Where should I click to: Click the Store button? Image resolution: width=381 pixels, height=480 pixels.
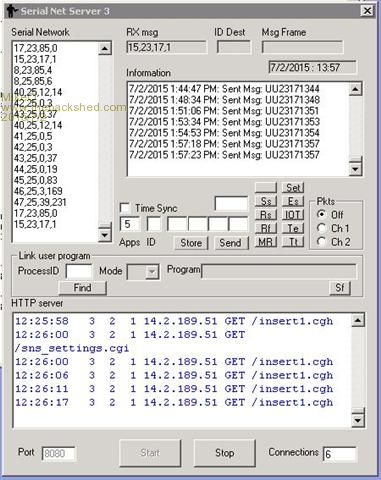(x=191, y=243)
